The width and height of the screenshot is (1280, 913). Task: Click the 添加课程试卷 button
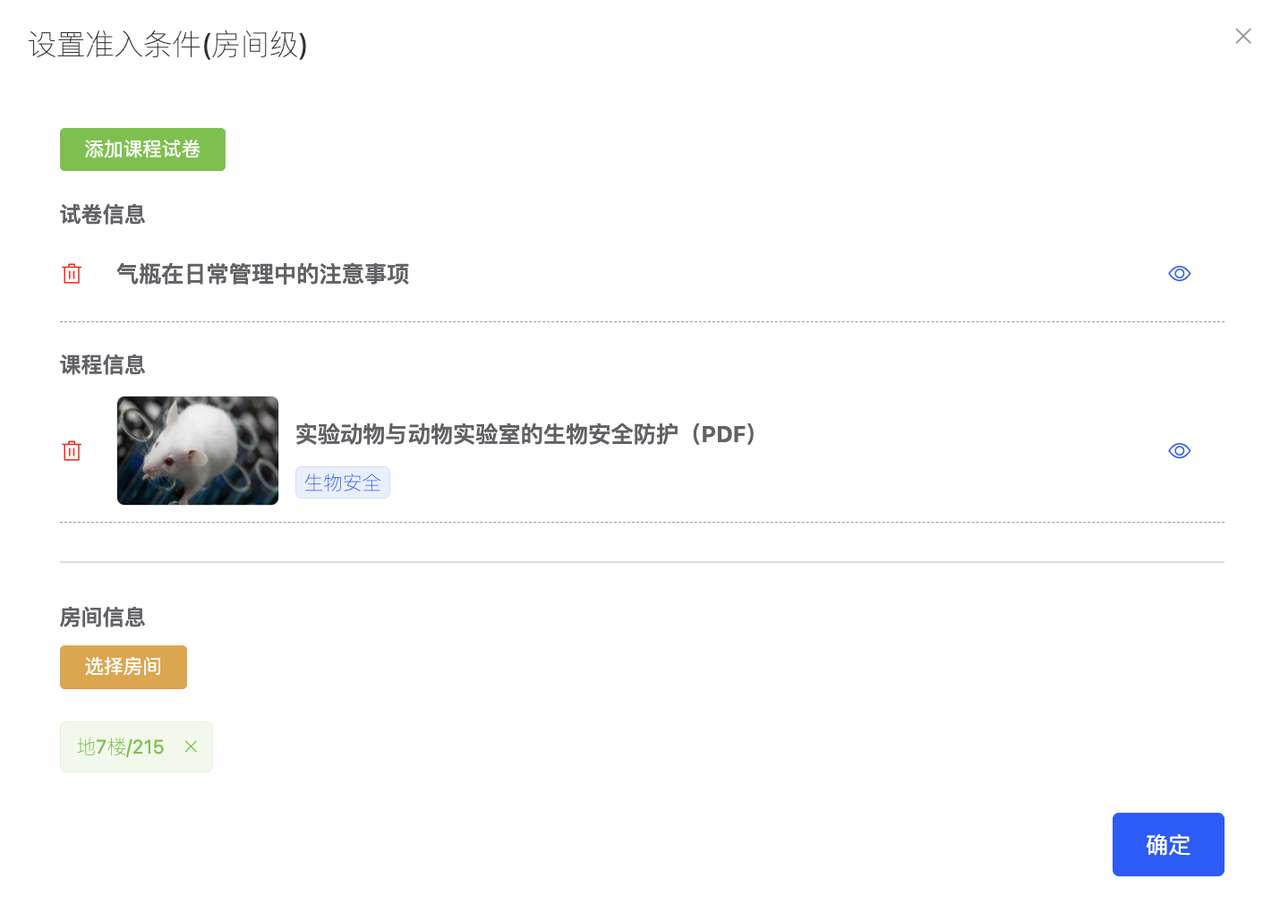143,150
